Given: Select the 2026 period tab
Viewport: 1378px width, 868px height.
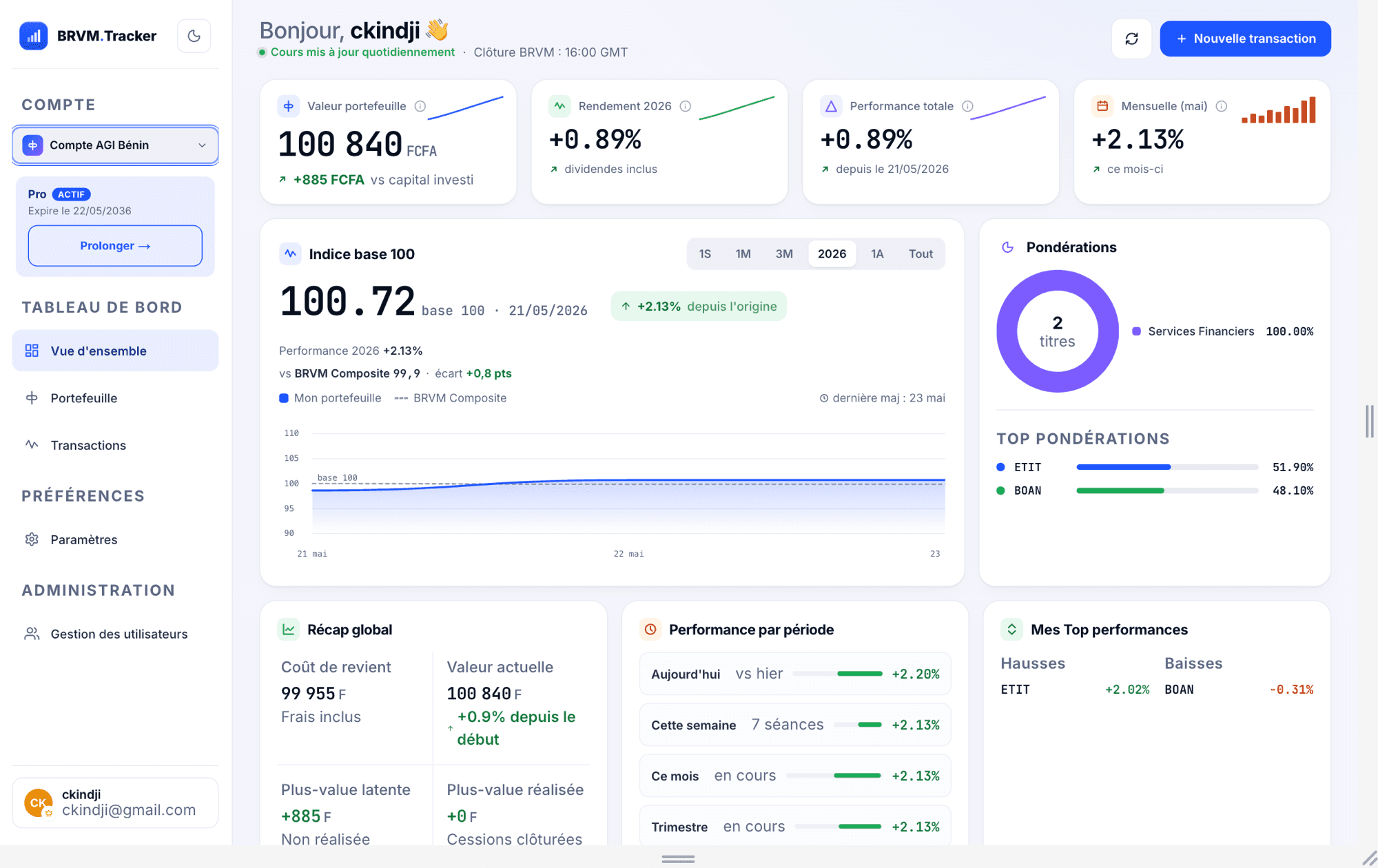Looking at the screenshot, I should point(832,254).
